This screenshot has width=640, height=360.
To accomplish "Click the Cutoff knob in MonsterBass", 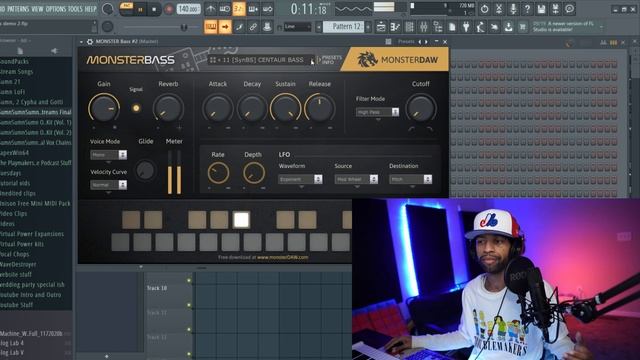I will coord(420,109).
